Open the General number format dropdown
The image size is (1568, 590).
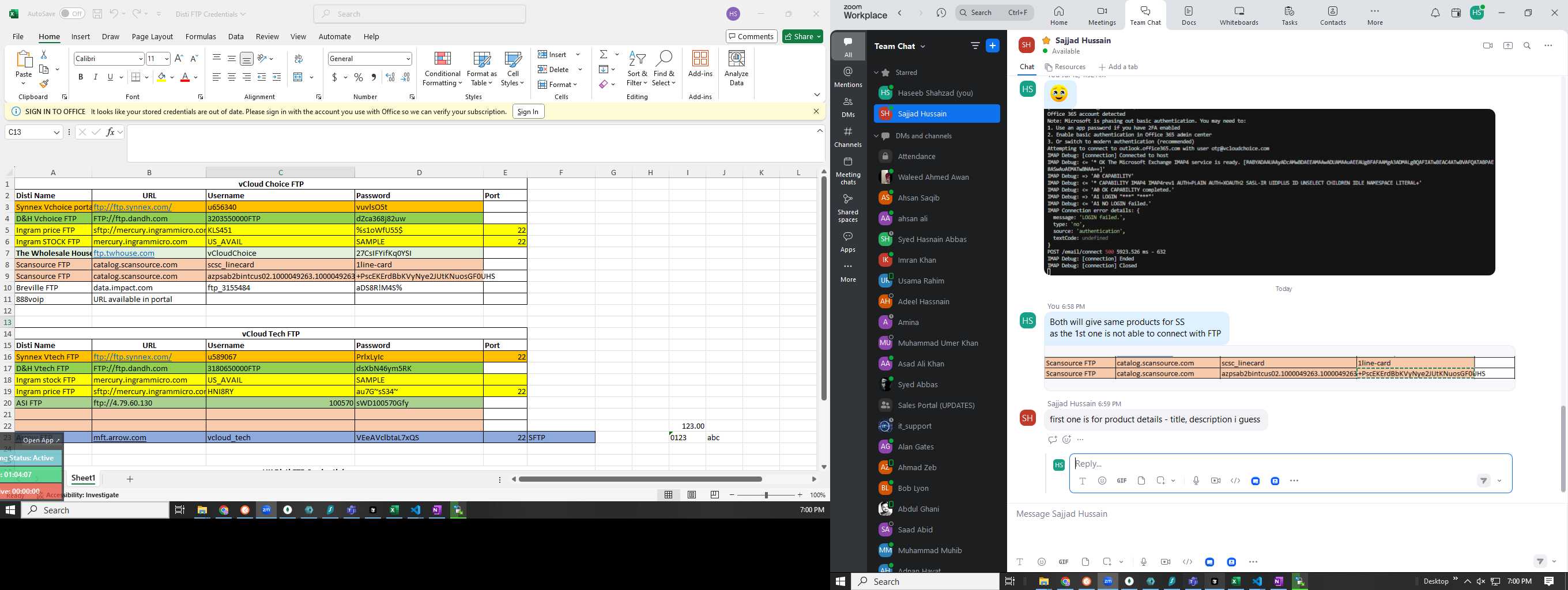[408, 58]
